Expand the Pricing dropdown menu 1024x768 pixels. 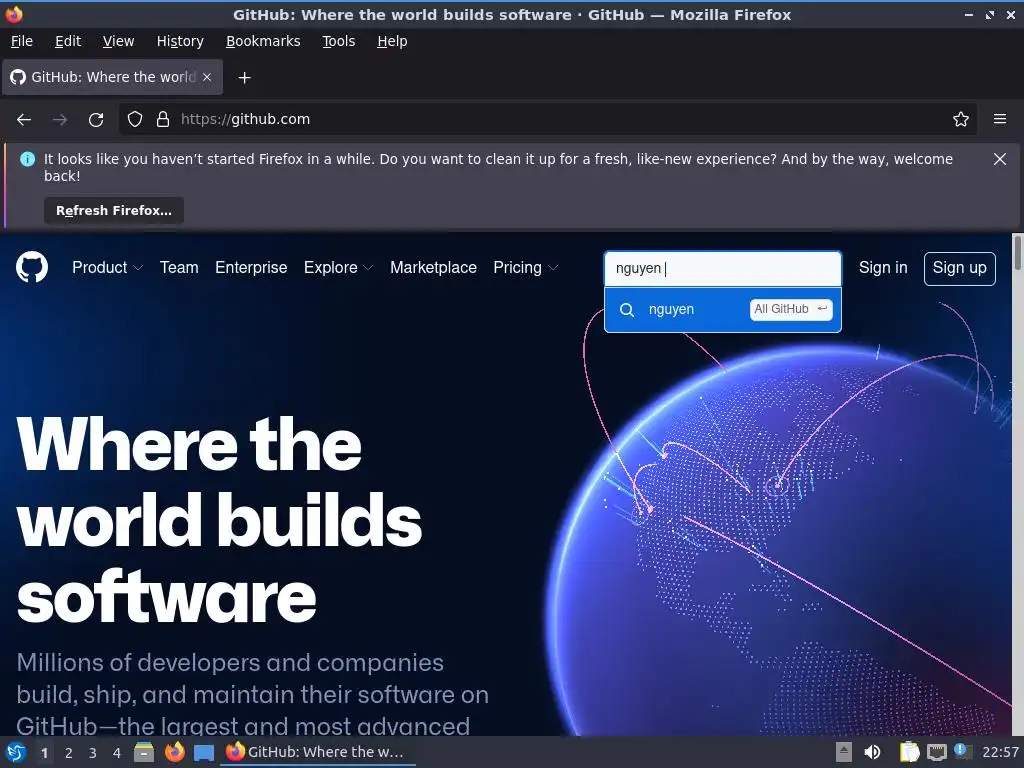point(526,268)
